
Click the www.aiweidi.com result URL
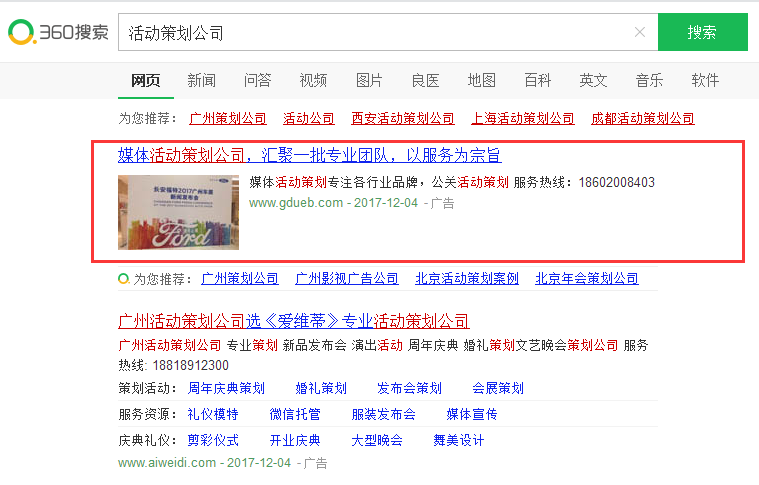point(167,463)
